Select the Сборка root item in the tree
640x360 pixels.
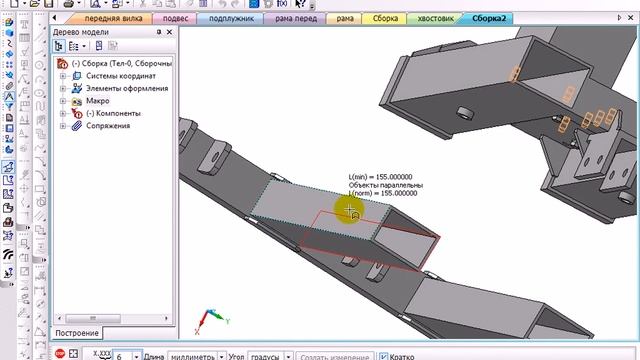tap(122, 63)
